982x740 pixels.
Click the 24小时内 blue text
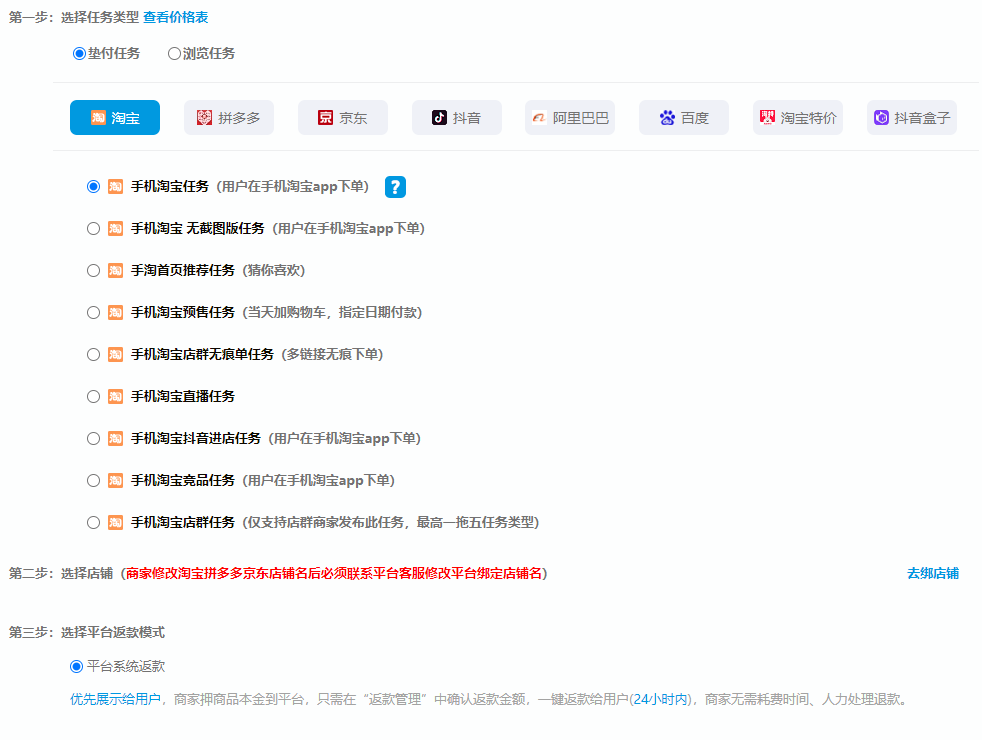(660, 699)
